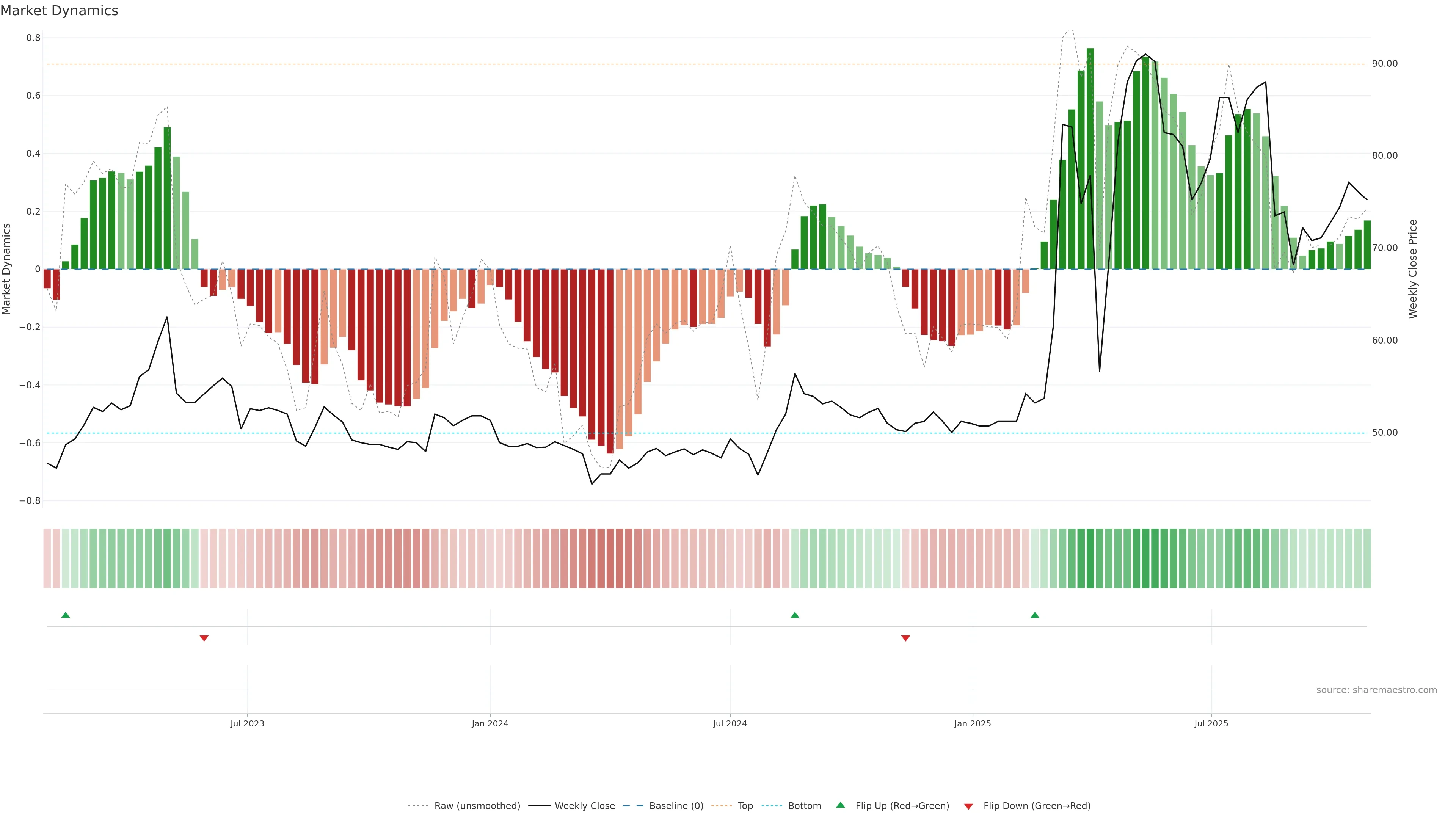Click the Jan 2024 axis label
This screenshot has width=1456, height=819.
point(490,723)
